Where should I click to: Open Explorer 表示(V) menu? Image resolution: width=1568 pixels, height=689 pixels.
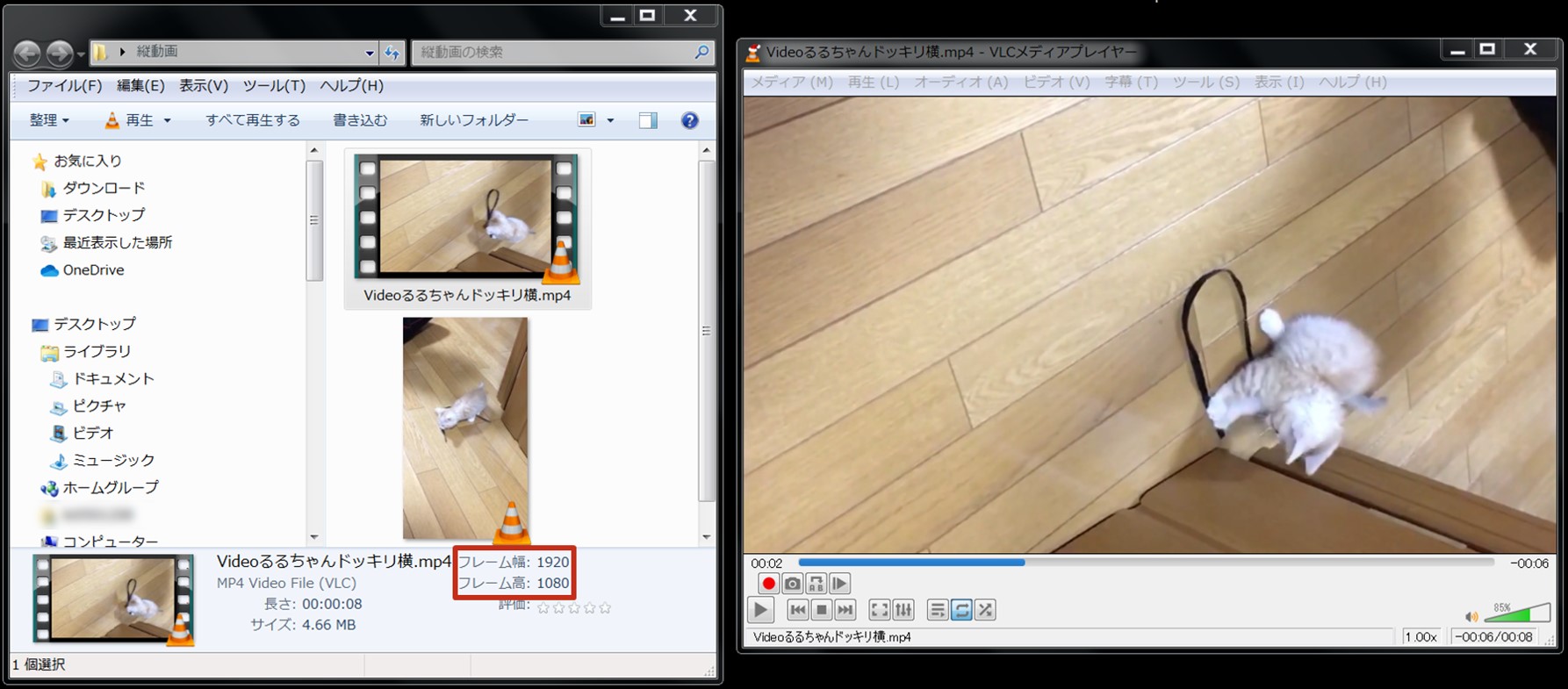[204, 86]
